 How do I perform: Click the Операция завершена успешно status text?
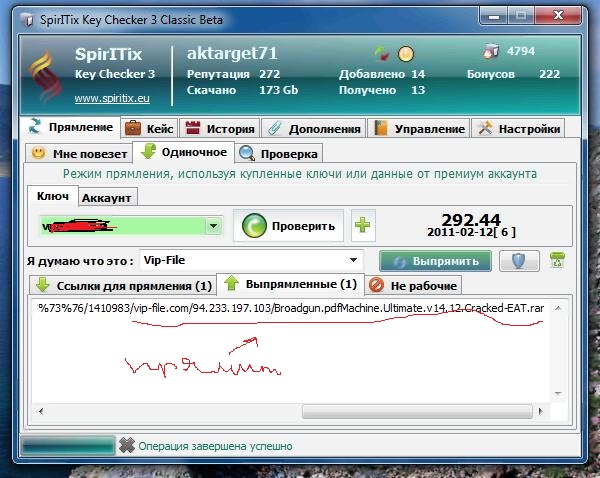pos(215,446)
